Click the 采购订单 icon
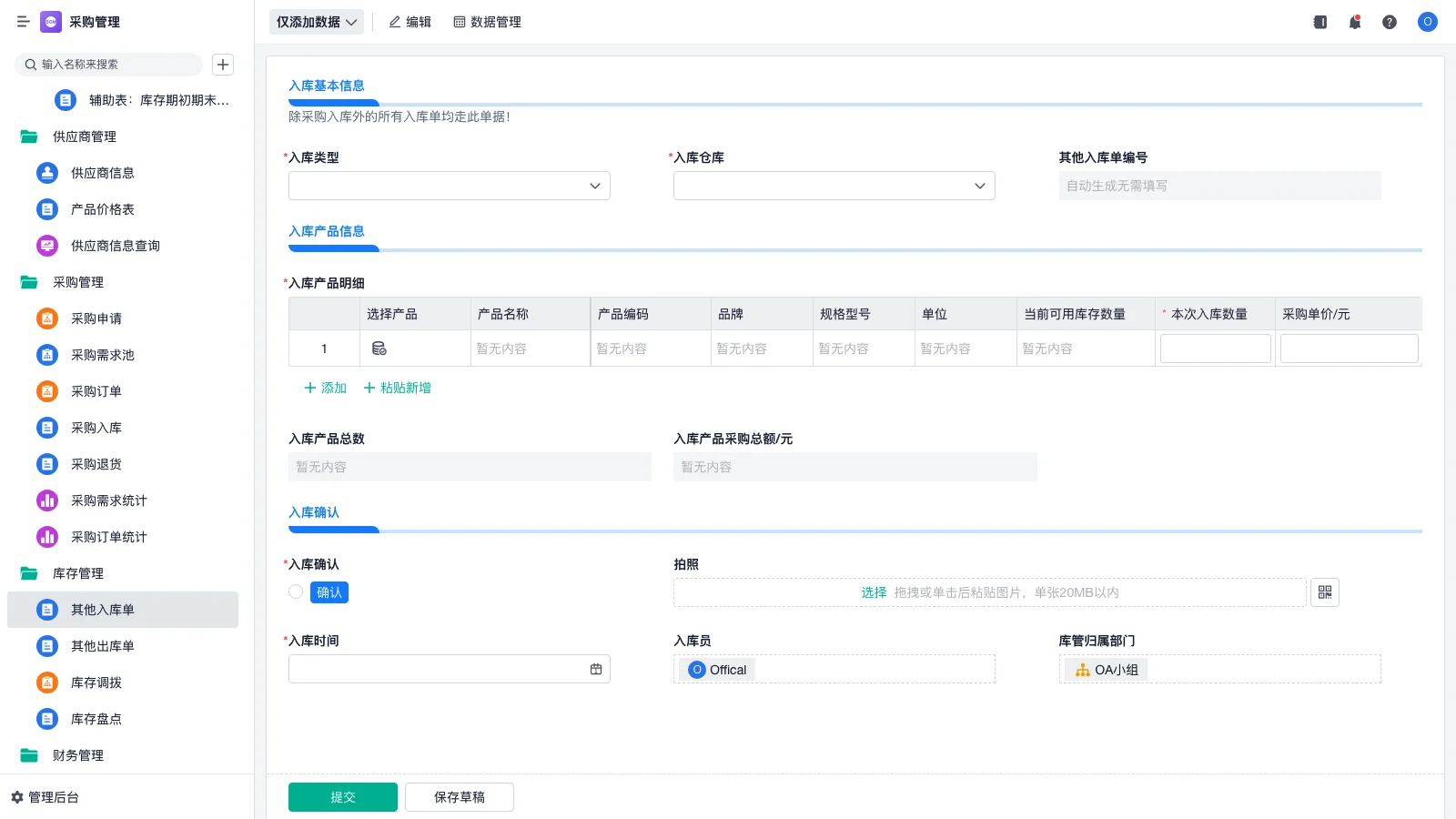The width and height of the screenshot is (1456, 819). 47,391
